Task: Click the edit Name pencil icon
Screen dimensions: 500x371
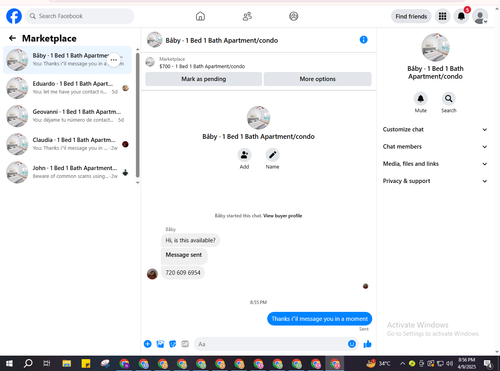Action: pyautogui.click(x=272, y=155)
